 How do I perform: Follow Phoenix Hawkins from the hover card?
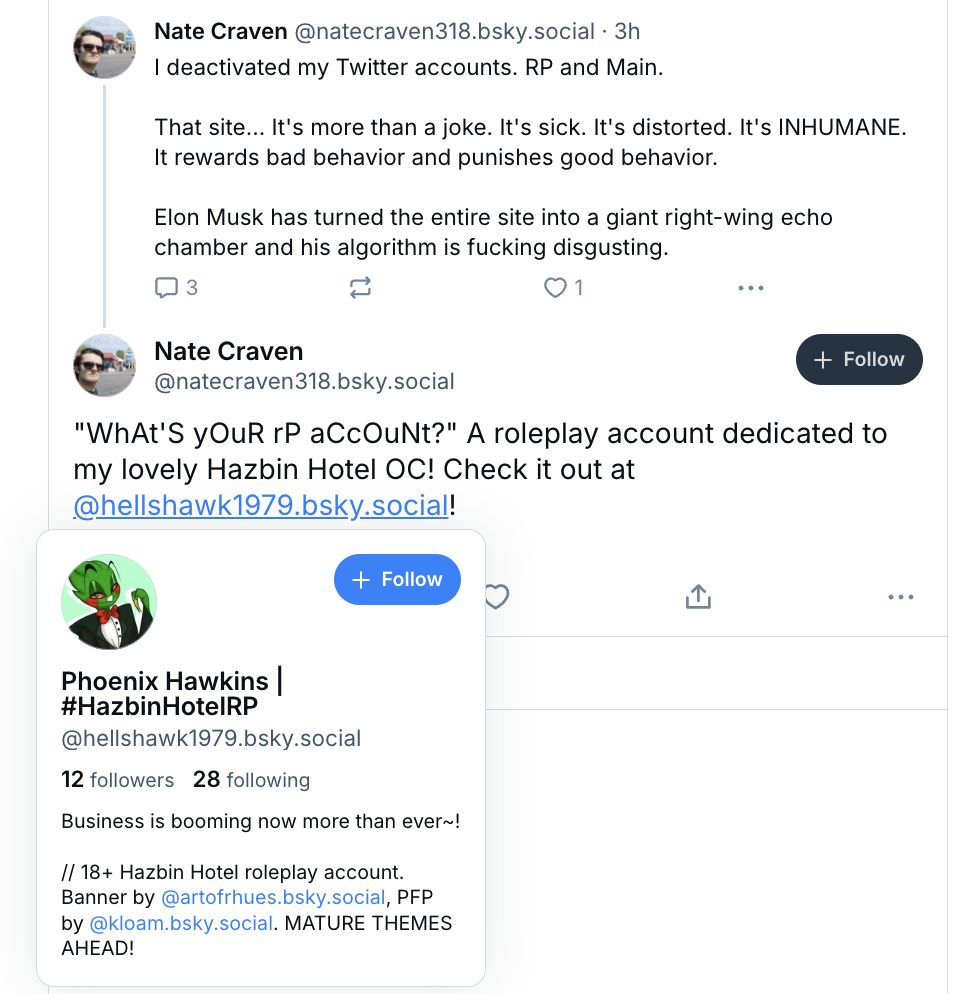click(x=397, y=579)
